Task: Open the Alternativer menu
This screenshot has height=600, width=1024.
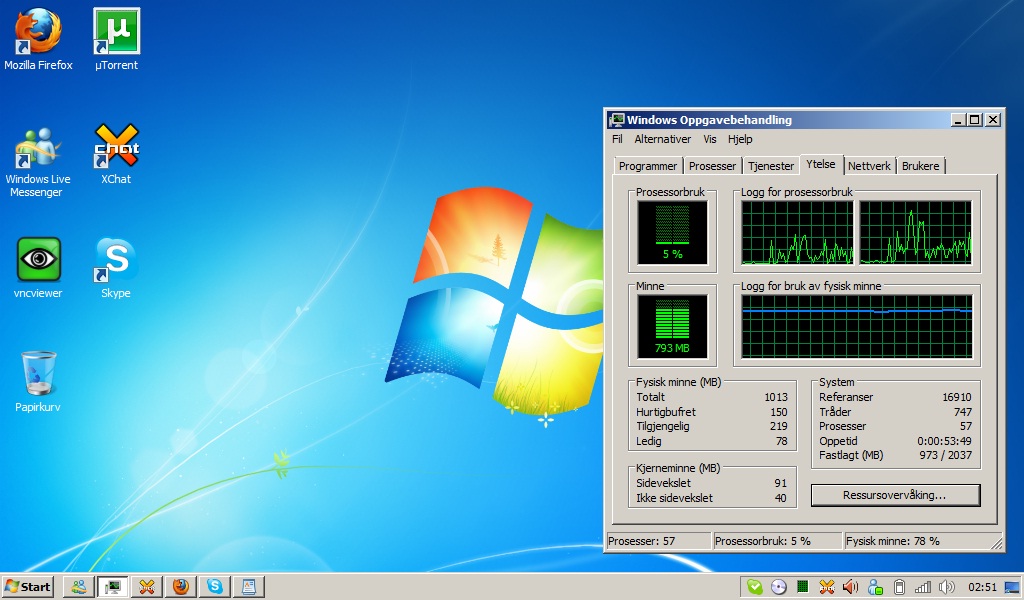Action: coord(662,139)
